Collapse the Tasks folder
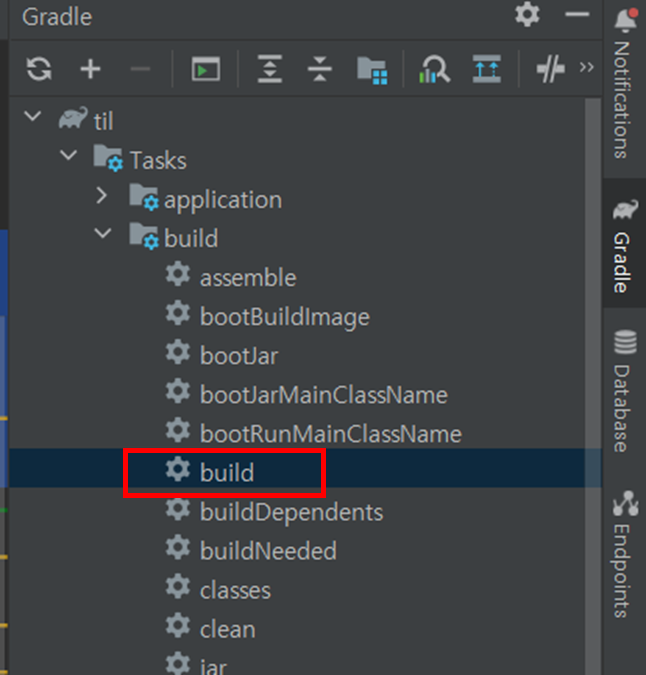Image resolution: width=646 pixels, height=675 pixels. pos(68,155)
